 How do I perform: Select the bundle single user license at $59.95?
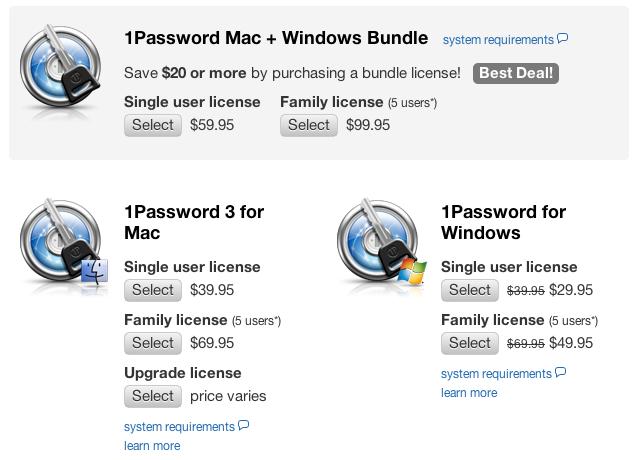153,125
